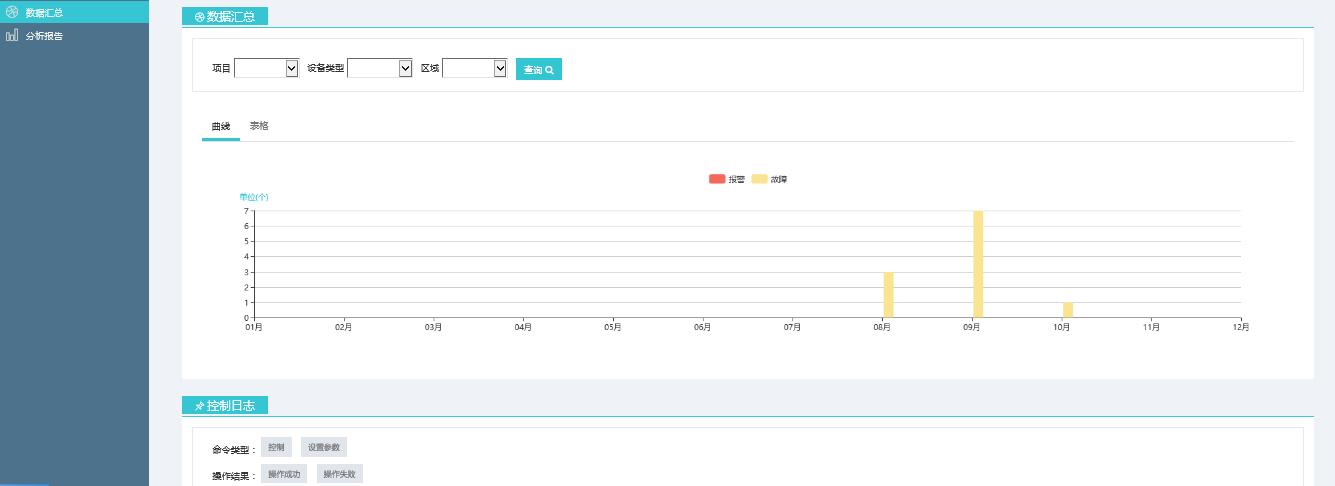1335x486 pixels.
Task: Filter logs by 操作成功
Action: click(284, 474)
